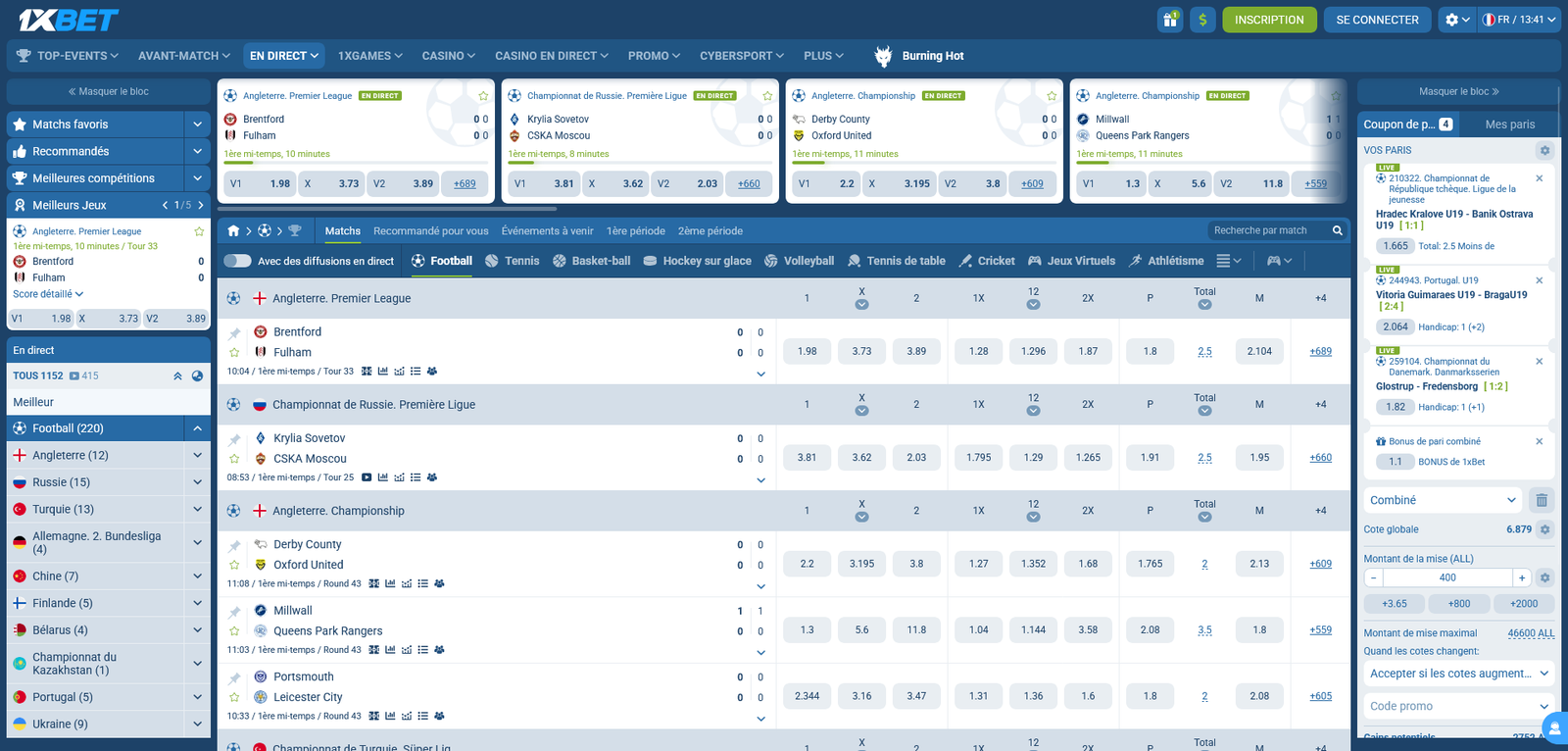Open the stake amount settings gear

click(1544, 577)
